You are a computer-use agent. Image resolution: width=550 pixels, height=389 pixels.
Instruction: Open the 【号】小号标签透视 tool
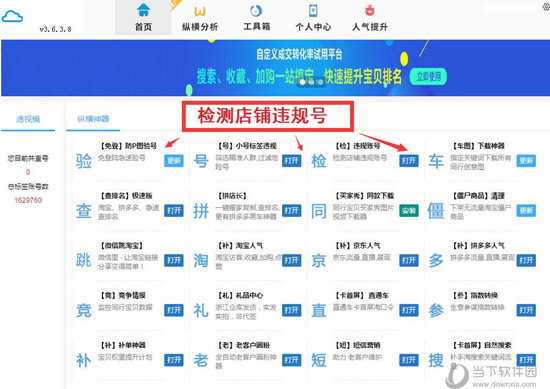[291, 161]
